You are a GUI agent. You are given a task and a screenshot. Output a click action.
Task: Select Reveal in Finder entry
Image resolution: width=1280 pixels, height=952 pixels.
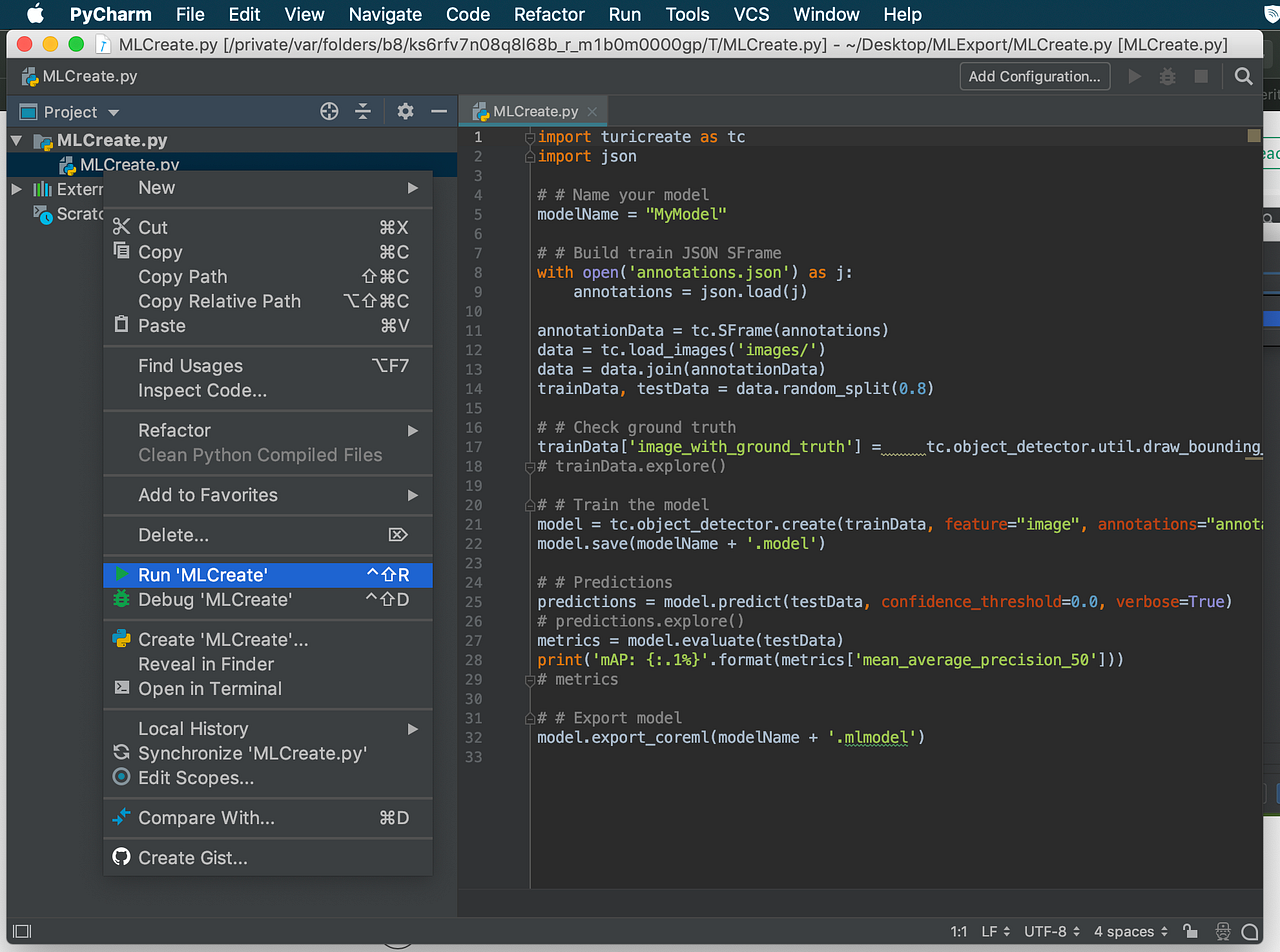click(268, 664)
